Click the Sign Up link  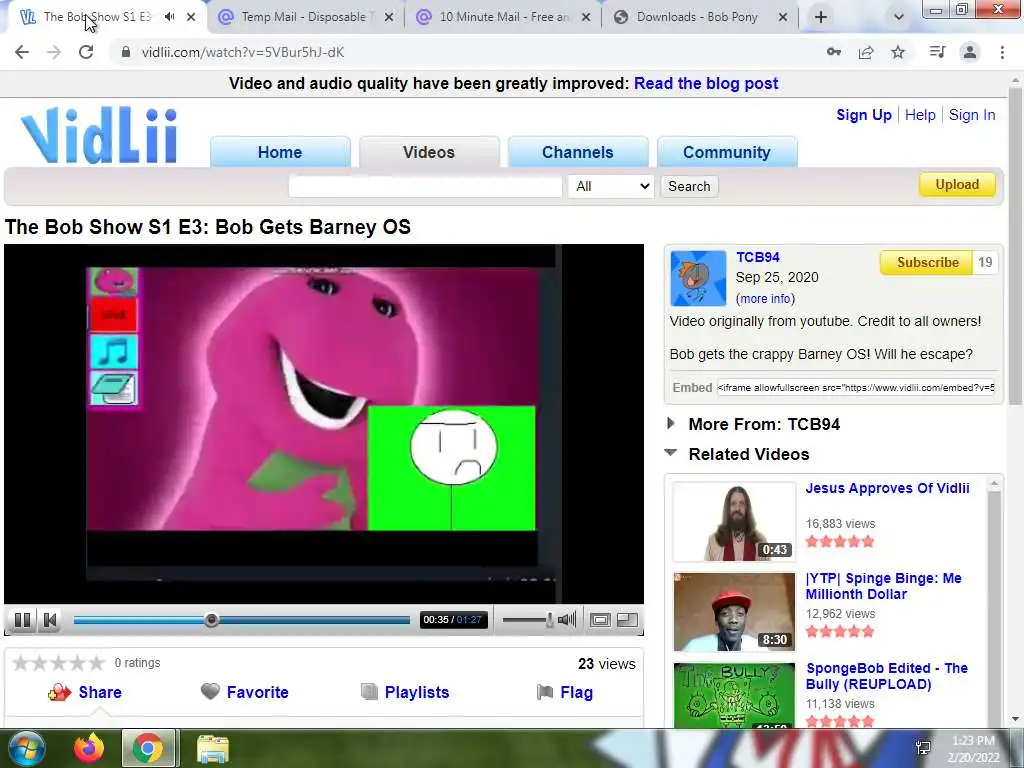click(864, 115)
